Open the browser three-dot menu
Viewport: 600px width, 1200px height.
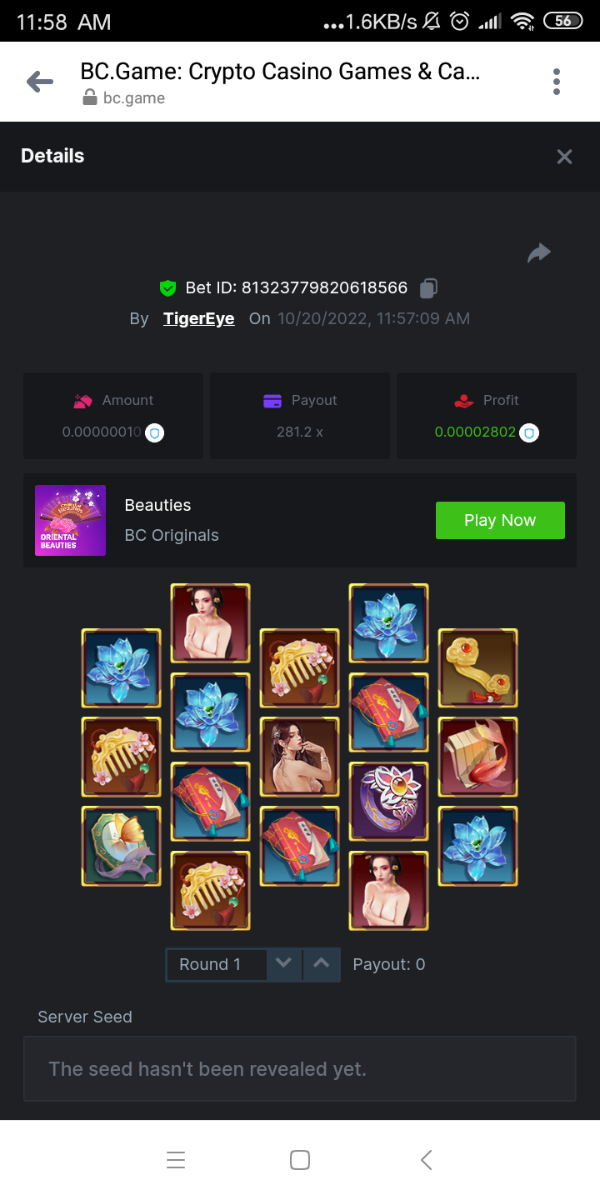click(556, 82)
